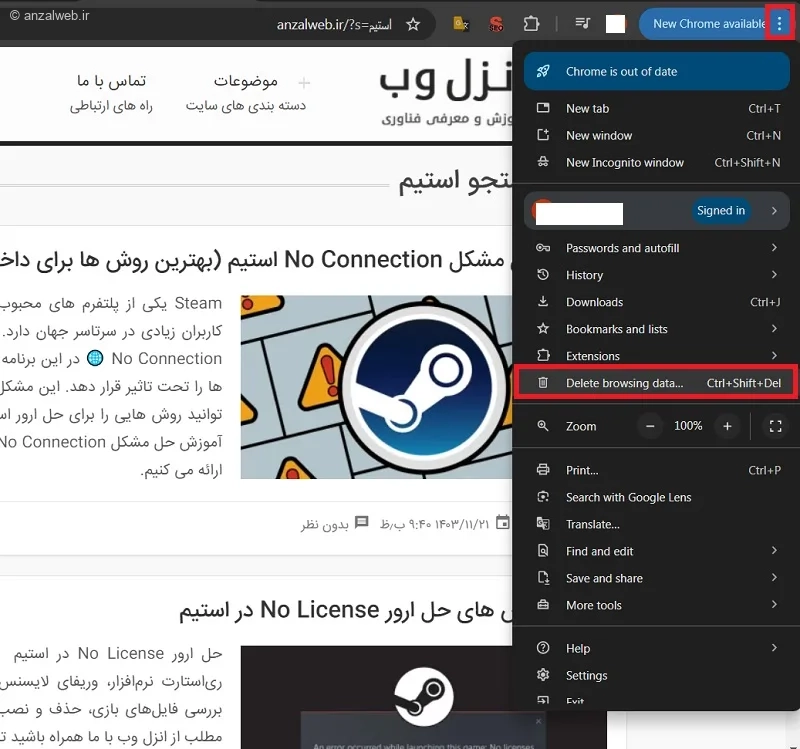
Task: Click the address bar URL anzalweb.ir
Action: click(x=334, y=24)
